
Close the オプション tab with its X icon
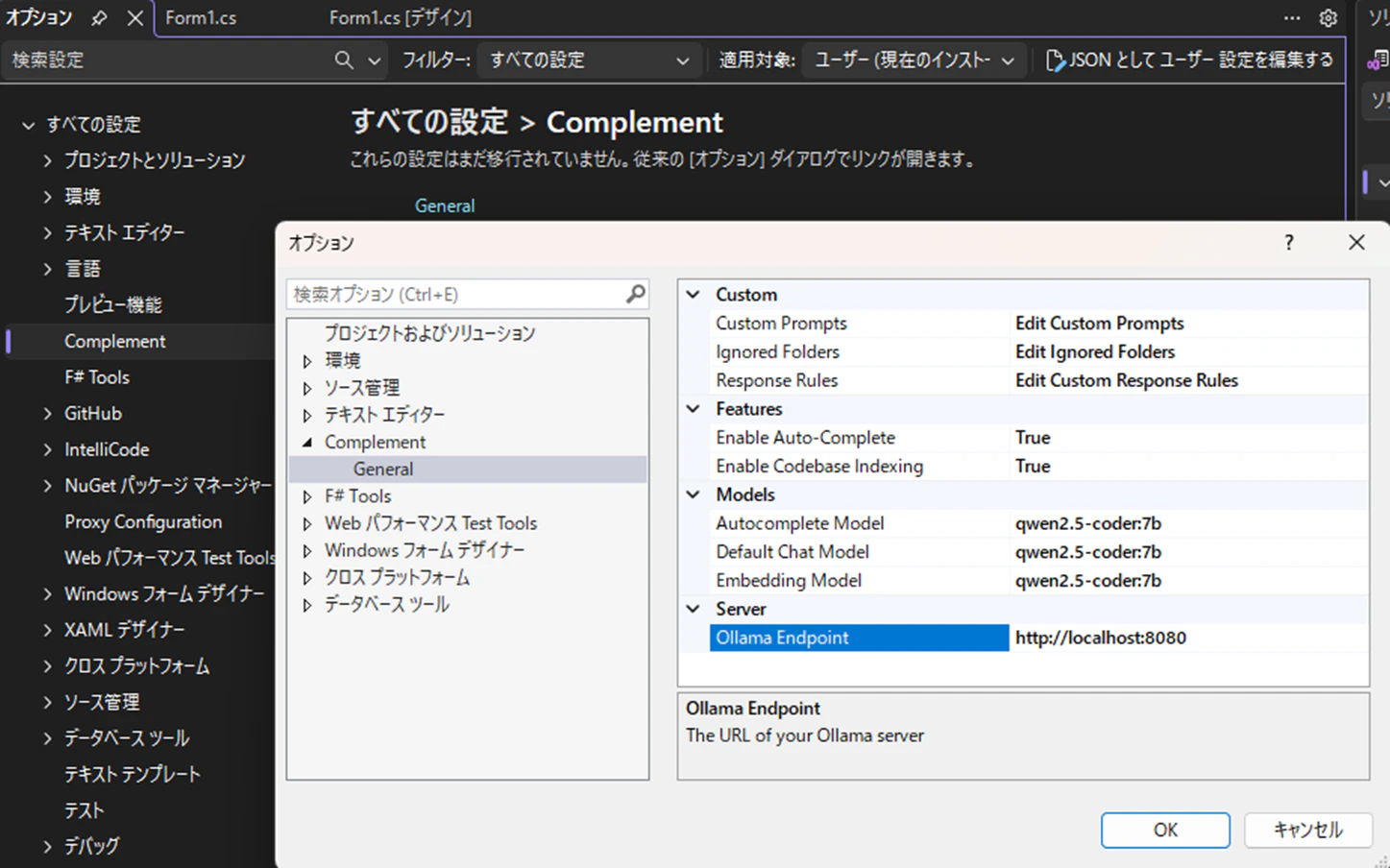coord(135,17)
